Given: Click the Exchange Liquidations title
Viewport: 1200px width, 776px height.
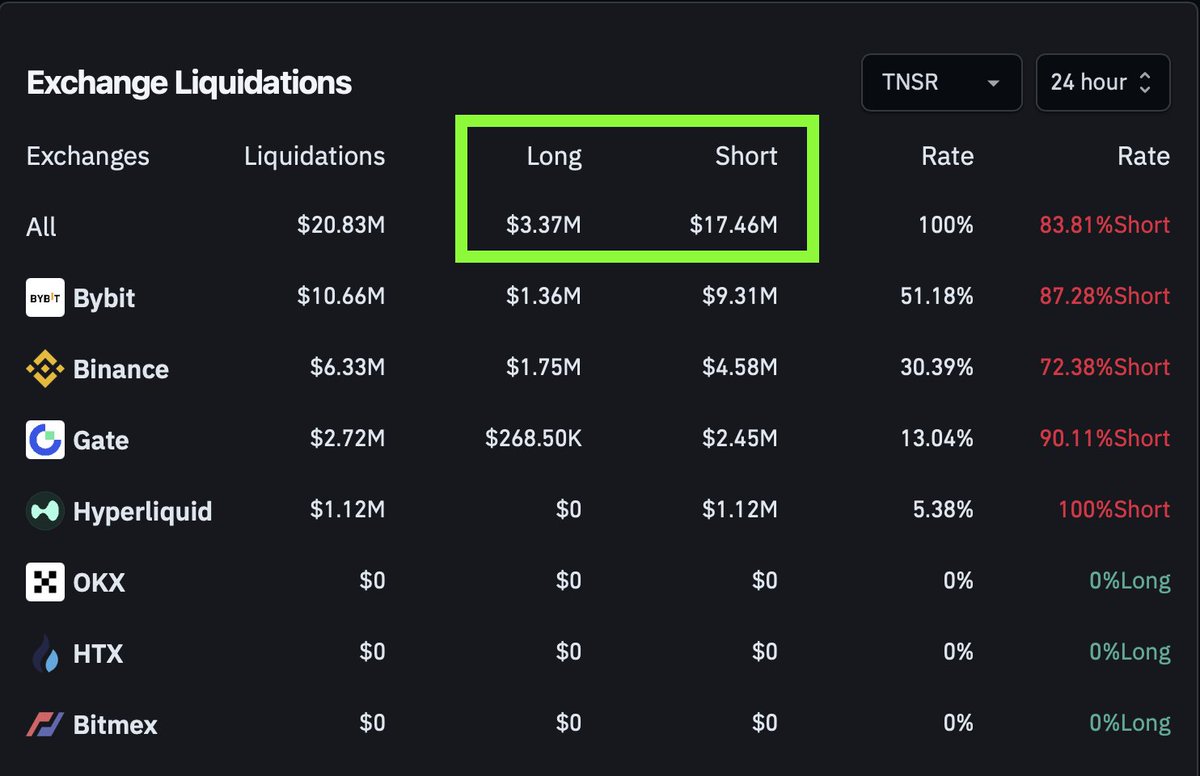Looking at the screenshot, I should [189, 83].
